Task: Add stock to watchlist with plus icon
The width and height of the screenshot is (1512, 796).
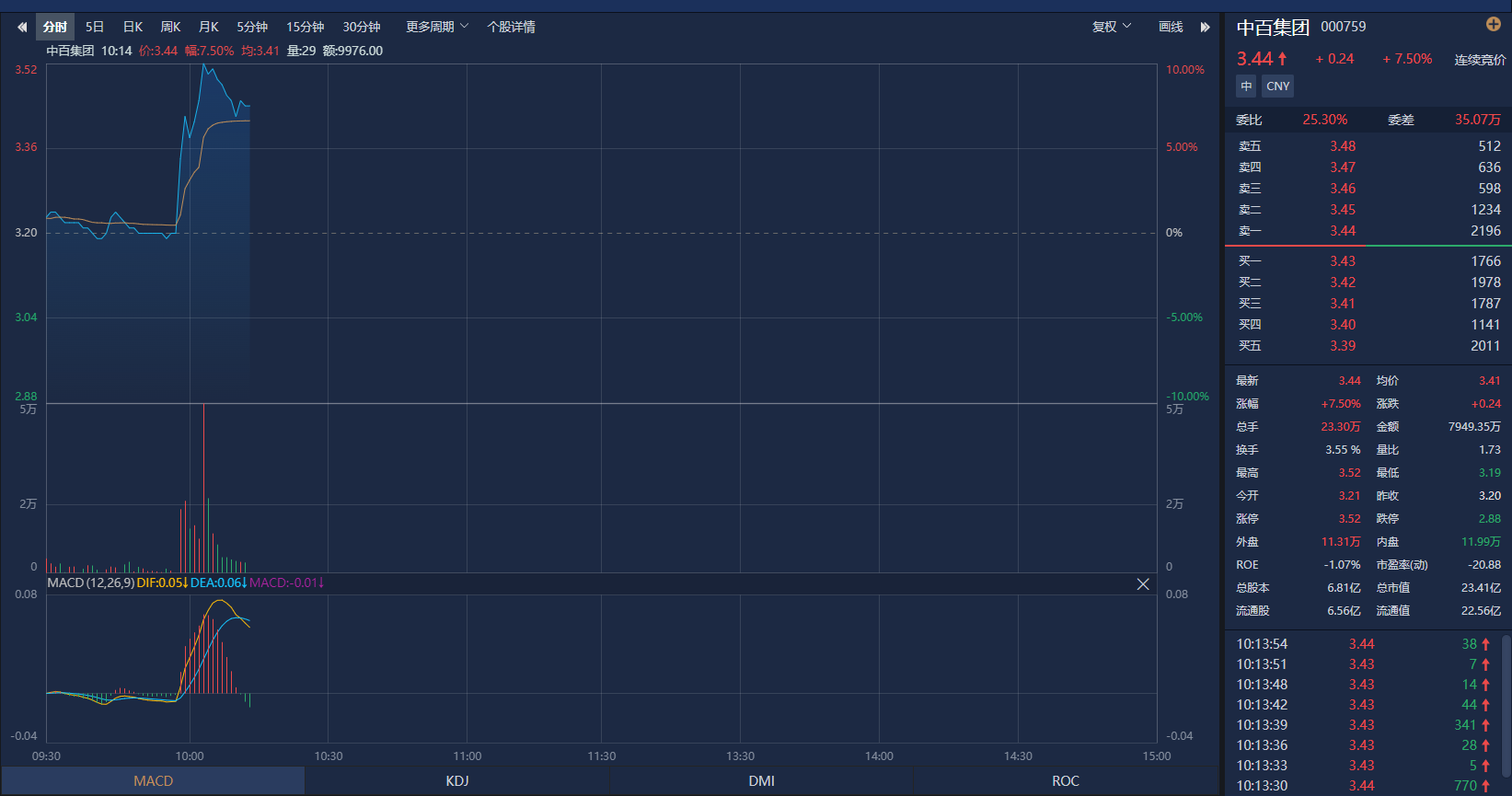Action: 1493,24
